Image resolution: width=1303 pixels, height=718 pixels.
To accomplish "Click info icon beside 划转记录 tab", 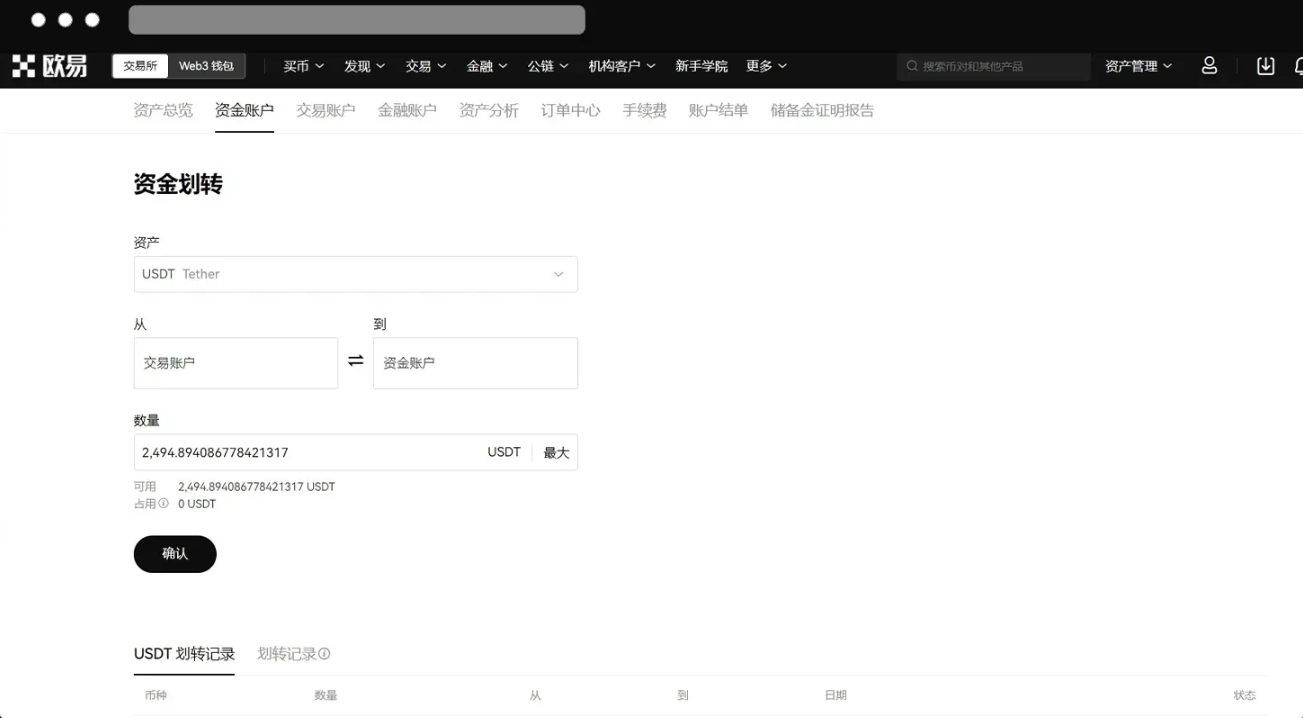I will tap(324, 654).
